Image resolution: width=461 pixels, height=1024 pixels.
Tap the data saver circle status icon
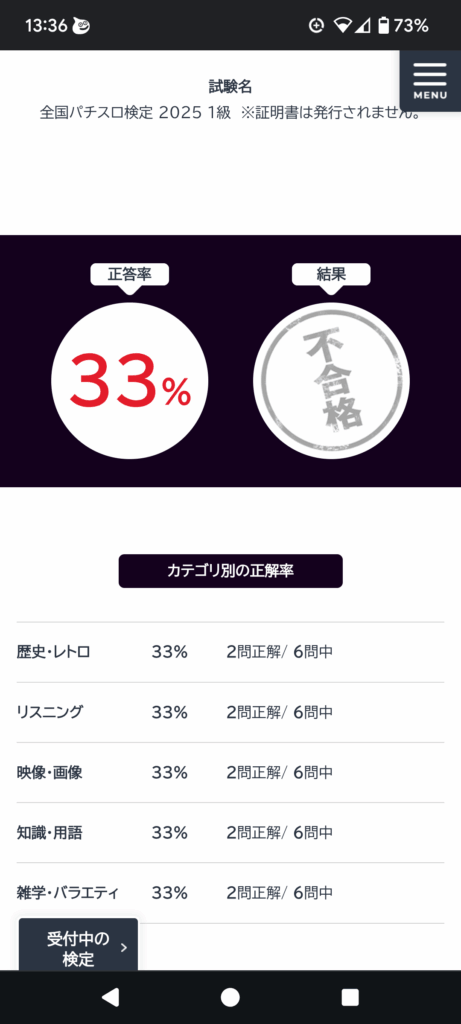(x=316, y=25)
